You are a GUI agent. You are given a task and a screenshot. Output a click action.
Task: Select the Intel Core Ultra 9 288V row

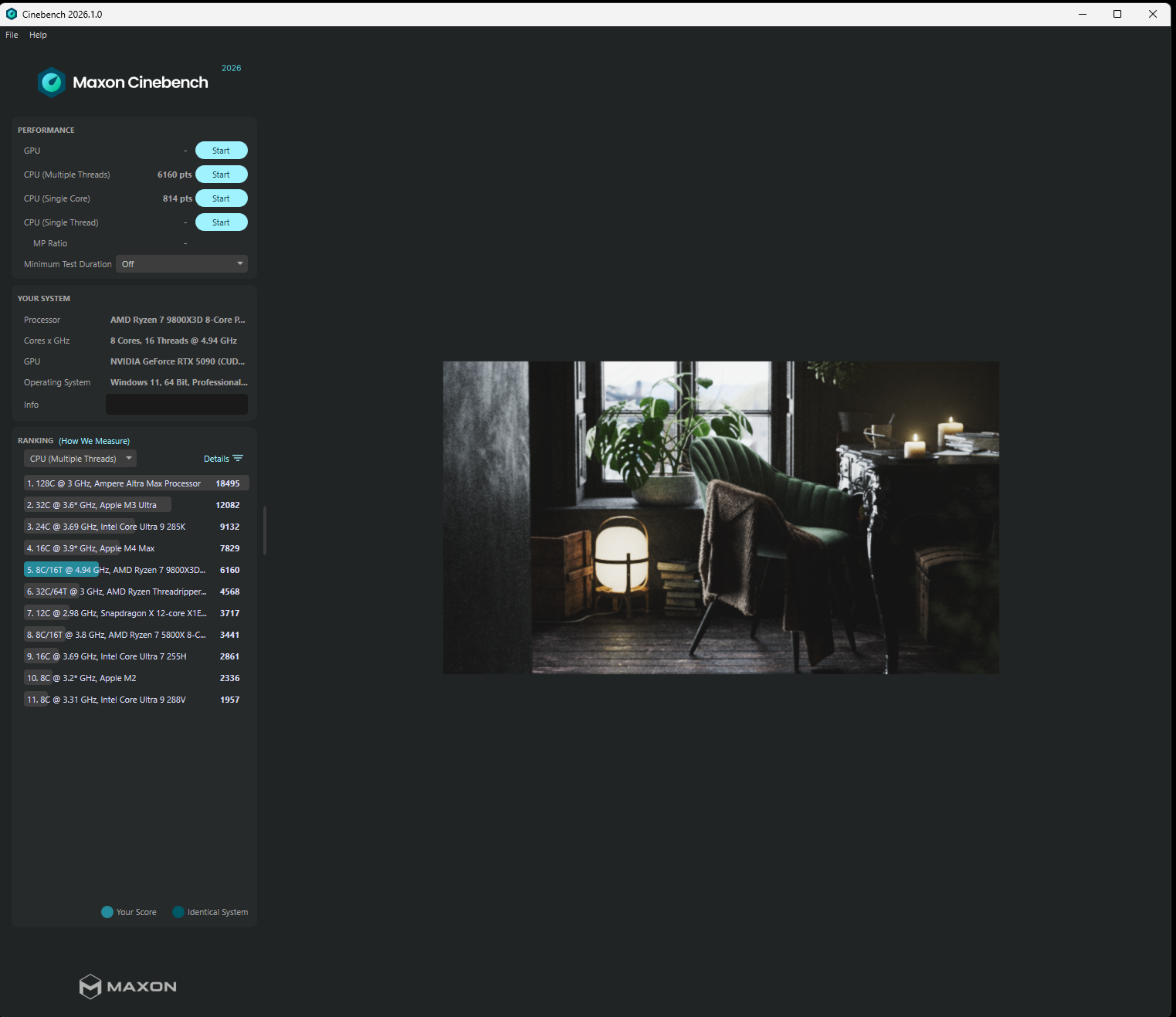tap(136, 700)
